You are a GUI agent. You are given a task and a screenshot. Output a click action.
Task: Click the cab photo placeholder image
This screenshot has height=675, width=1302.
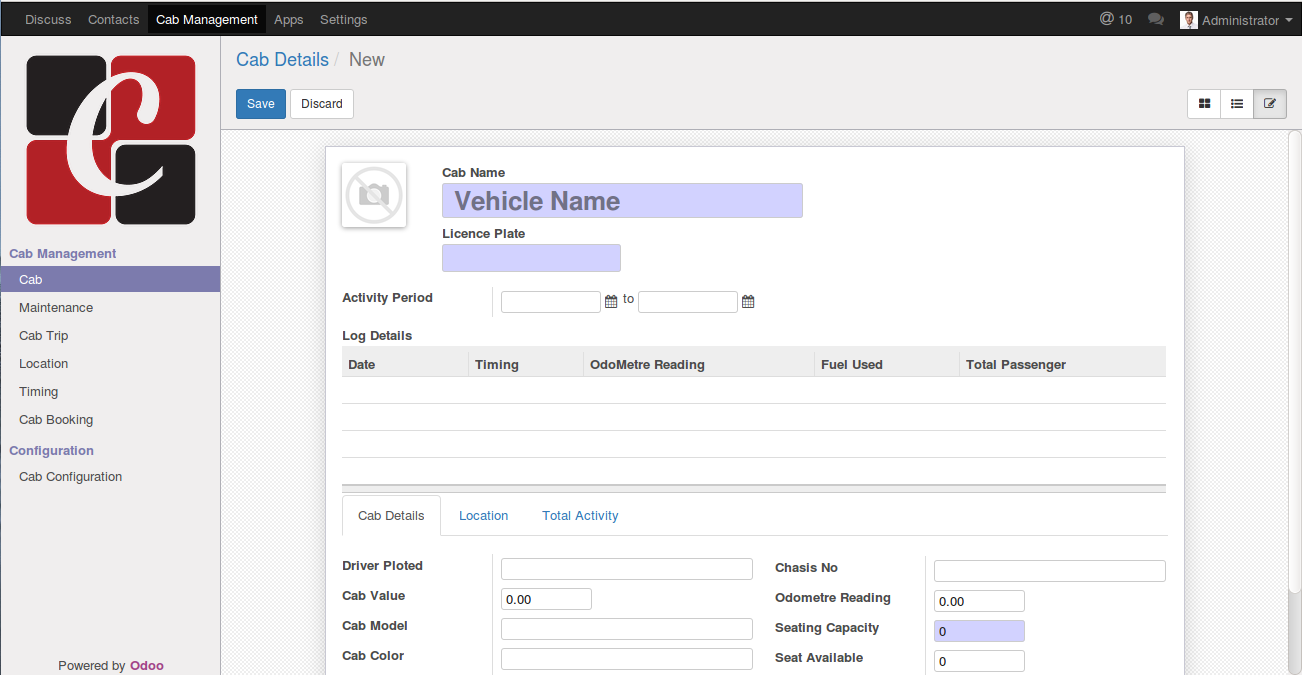pyautogui.click(x=374, y=195)
